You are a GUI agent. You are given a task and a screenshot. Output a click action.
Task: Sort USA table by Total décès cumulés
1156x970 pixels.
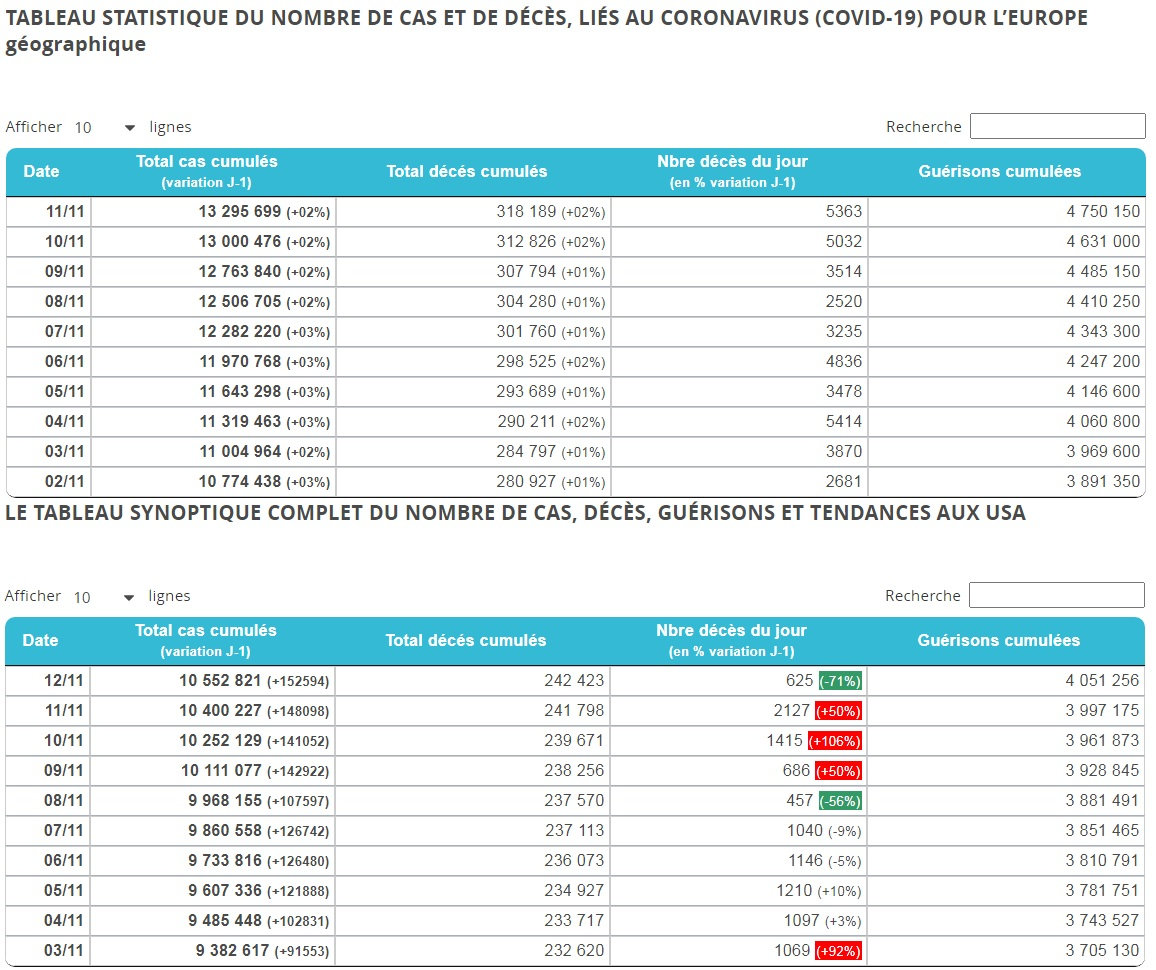pyautogui.click(x=466, y=640)
